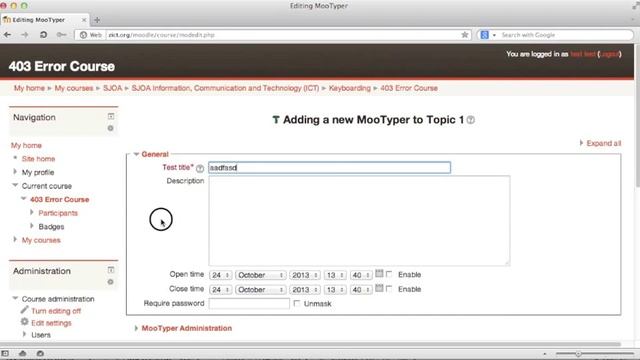The image size is (640, 360).
Task: Open calendar picker for Open time
Action: click(x=379, y=273)
